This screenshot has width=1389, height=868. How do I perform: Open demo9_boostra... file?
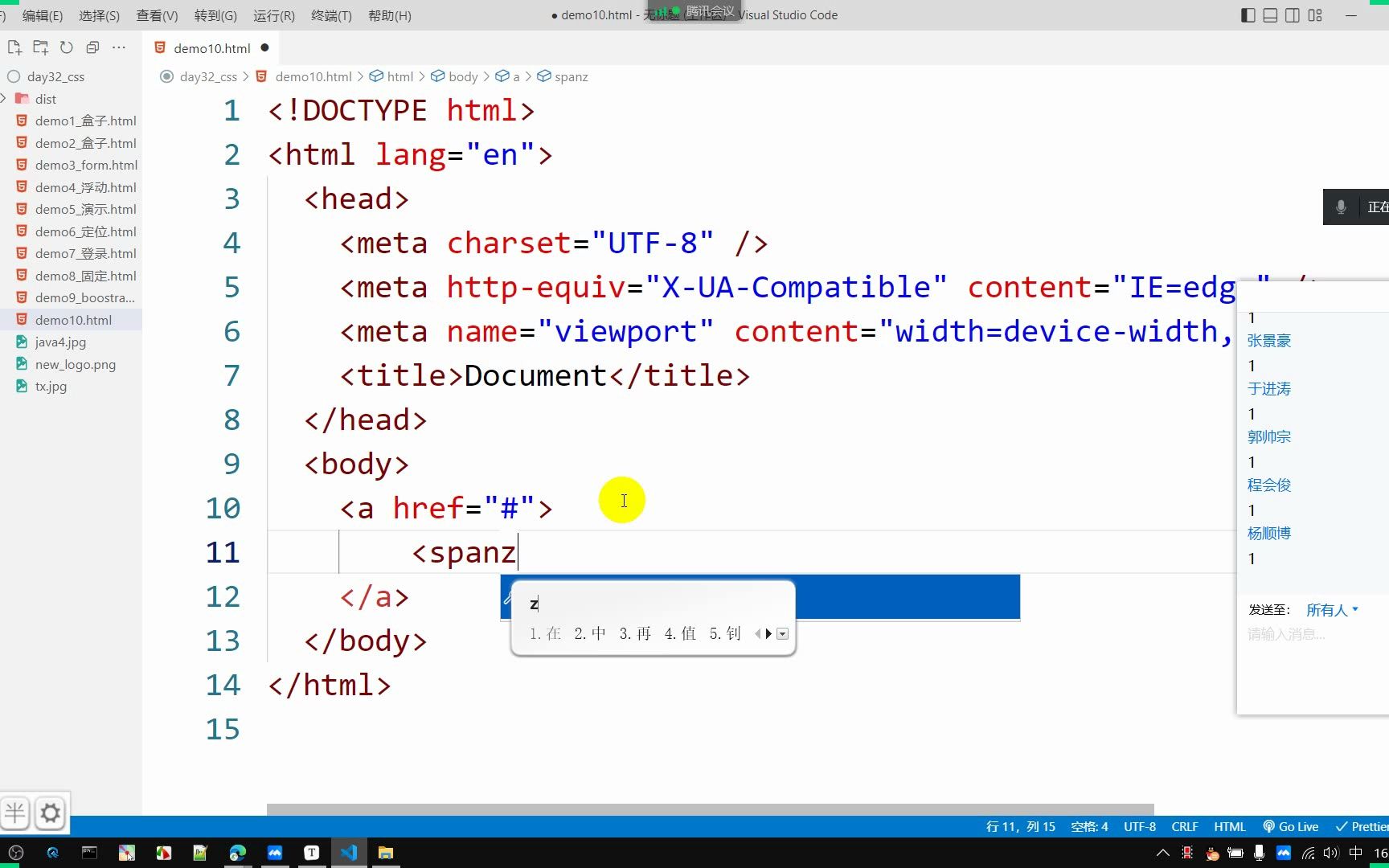[x=84, y=297]
